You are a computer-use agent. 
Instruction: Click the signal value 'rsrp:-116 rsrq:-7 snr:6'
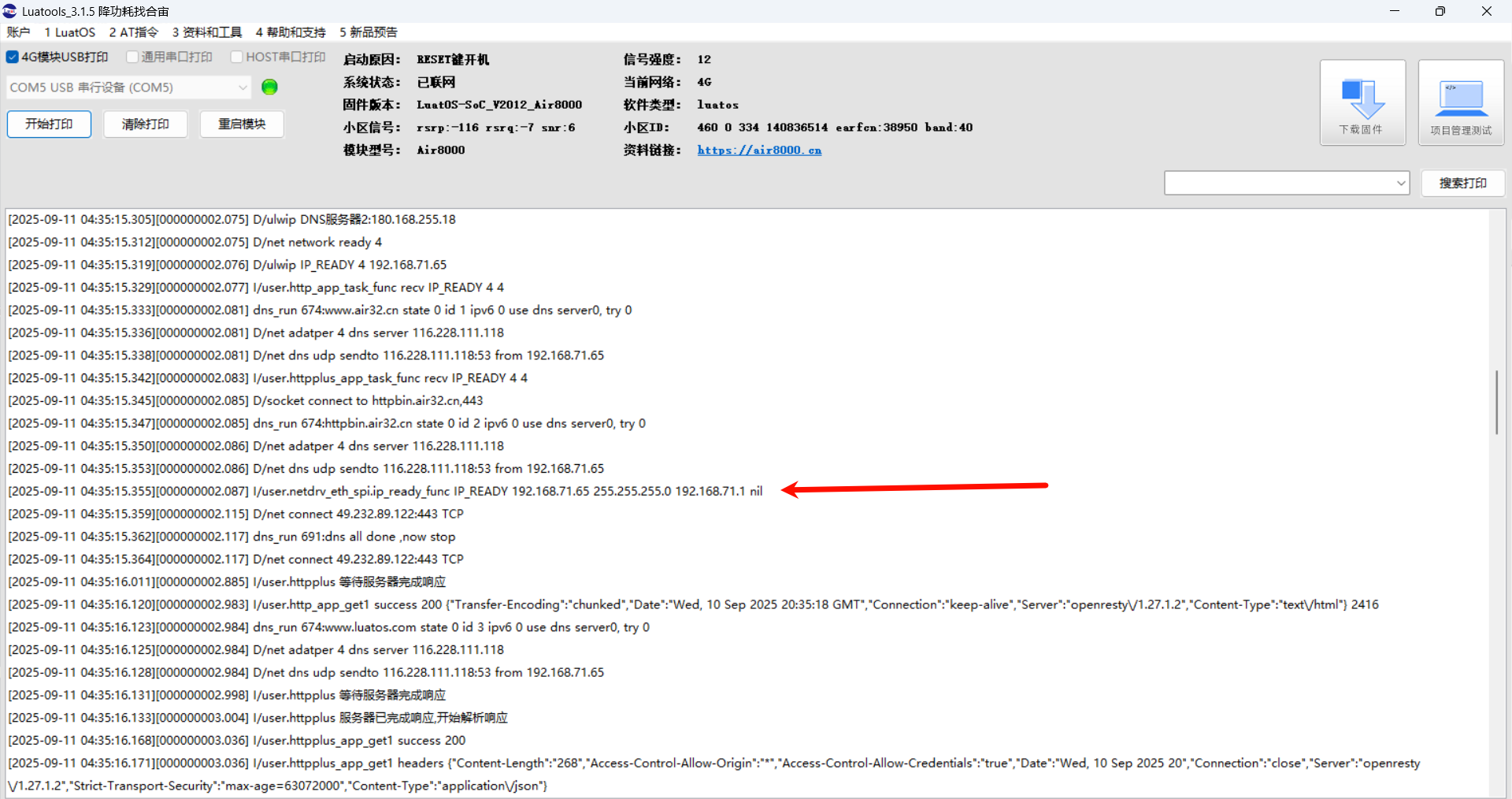(x=496, y=127)
